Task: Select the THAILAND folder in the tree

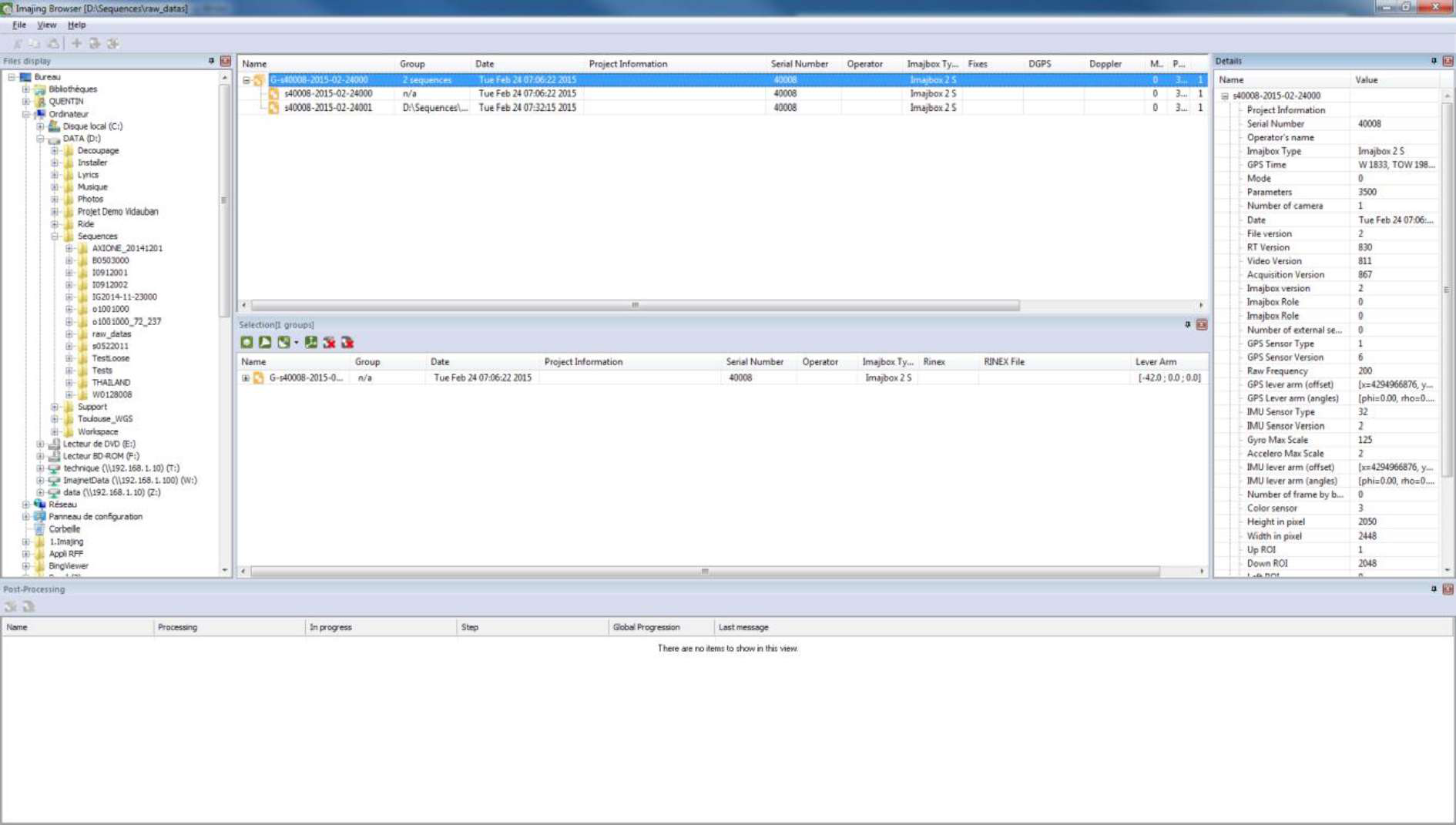Action: tap(111, 383)
